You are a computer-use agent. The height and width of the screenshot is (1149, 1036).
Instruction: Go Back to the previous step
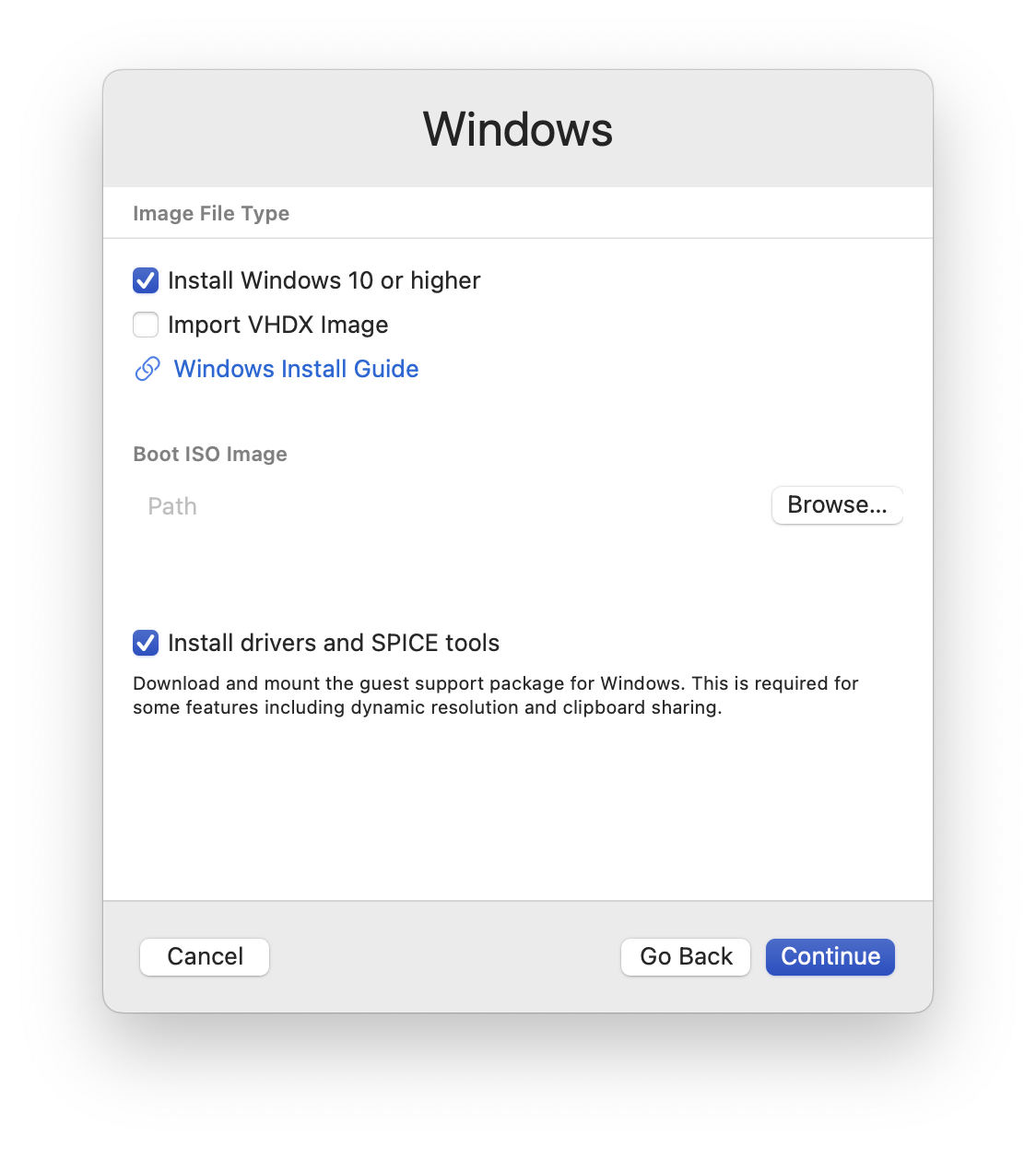click(x=686, y=956)
